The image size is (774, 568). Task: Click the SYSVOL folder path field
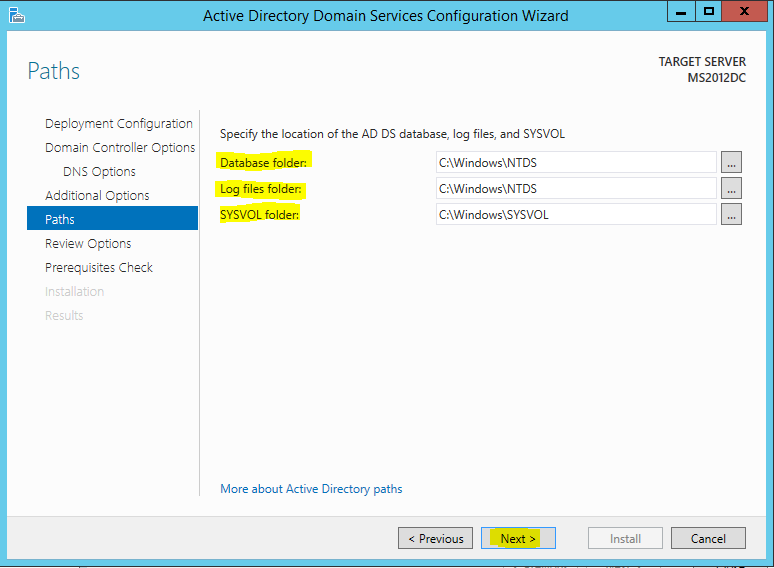pos(576,215)
